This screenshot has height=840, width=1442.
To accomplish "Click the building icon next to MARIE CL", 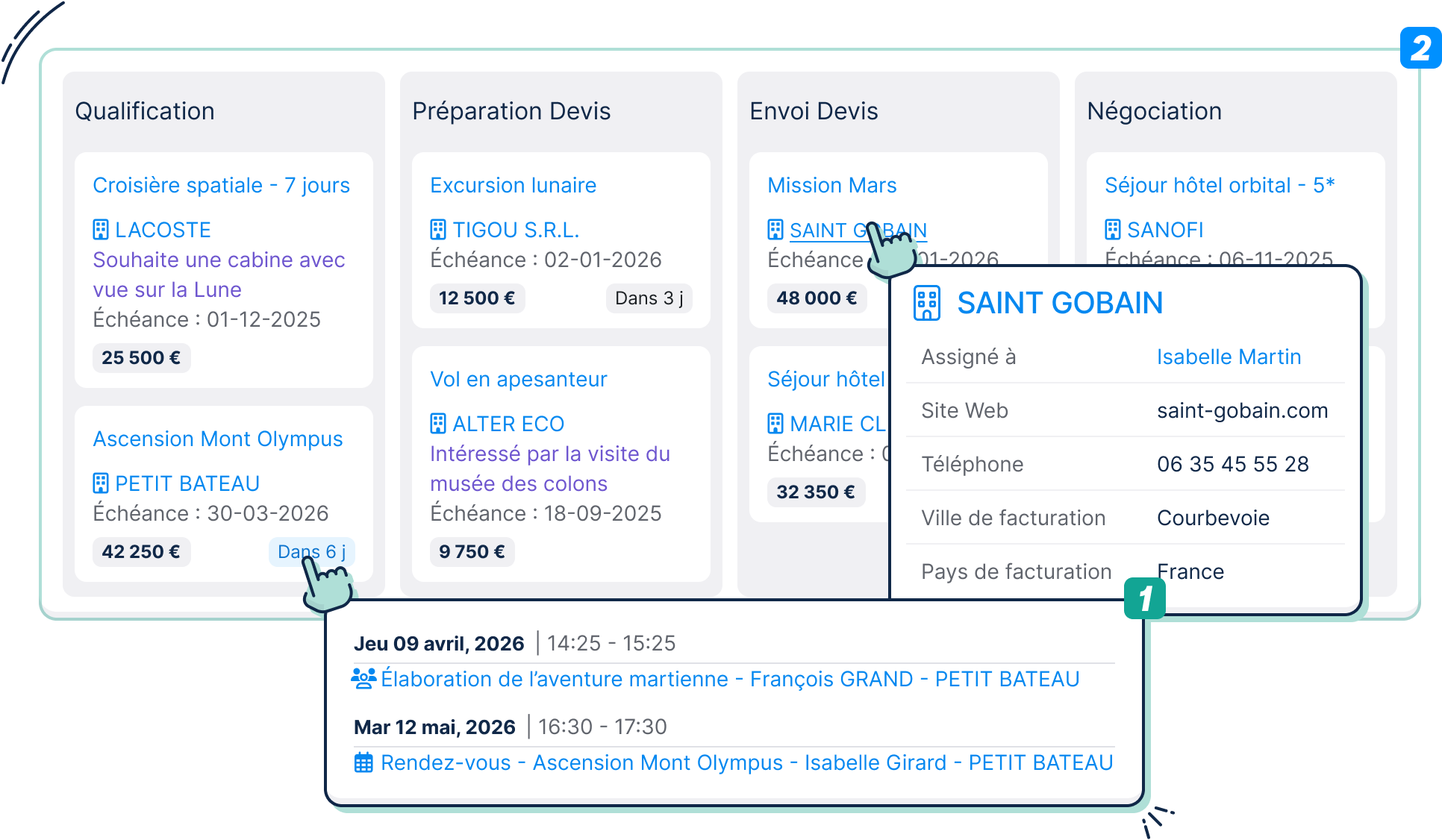I will (775, 424).
